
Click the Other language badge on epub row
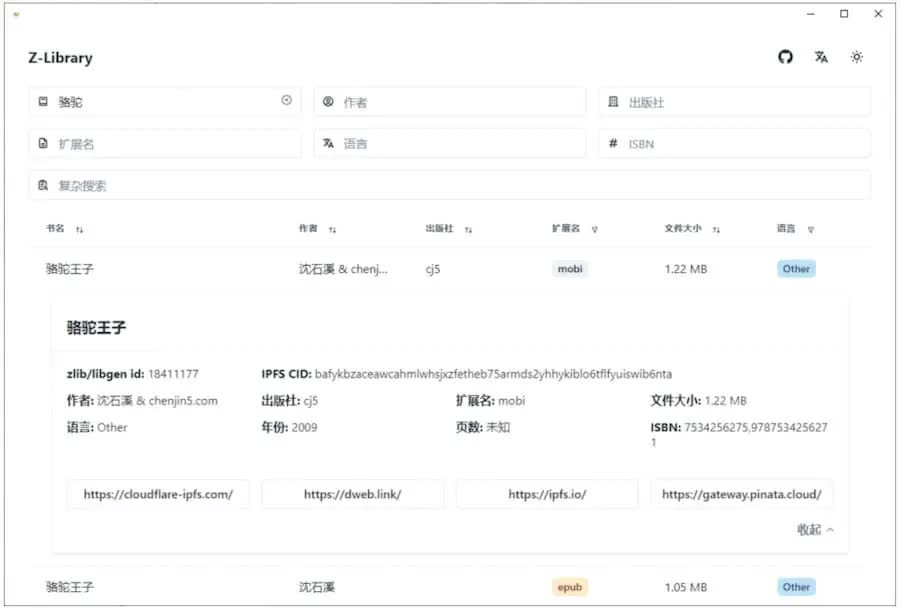point(795,587)
